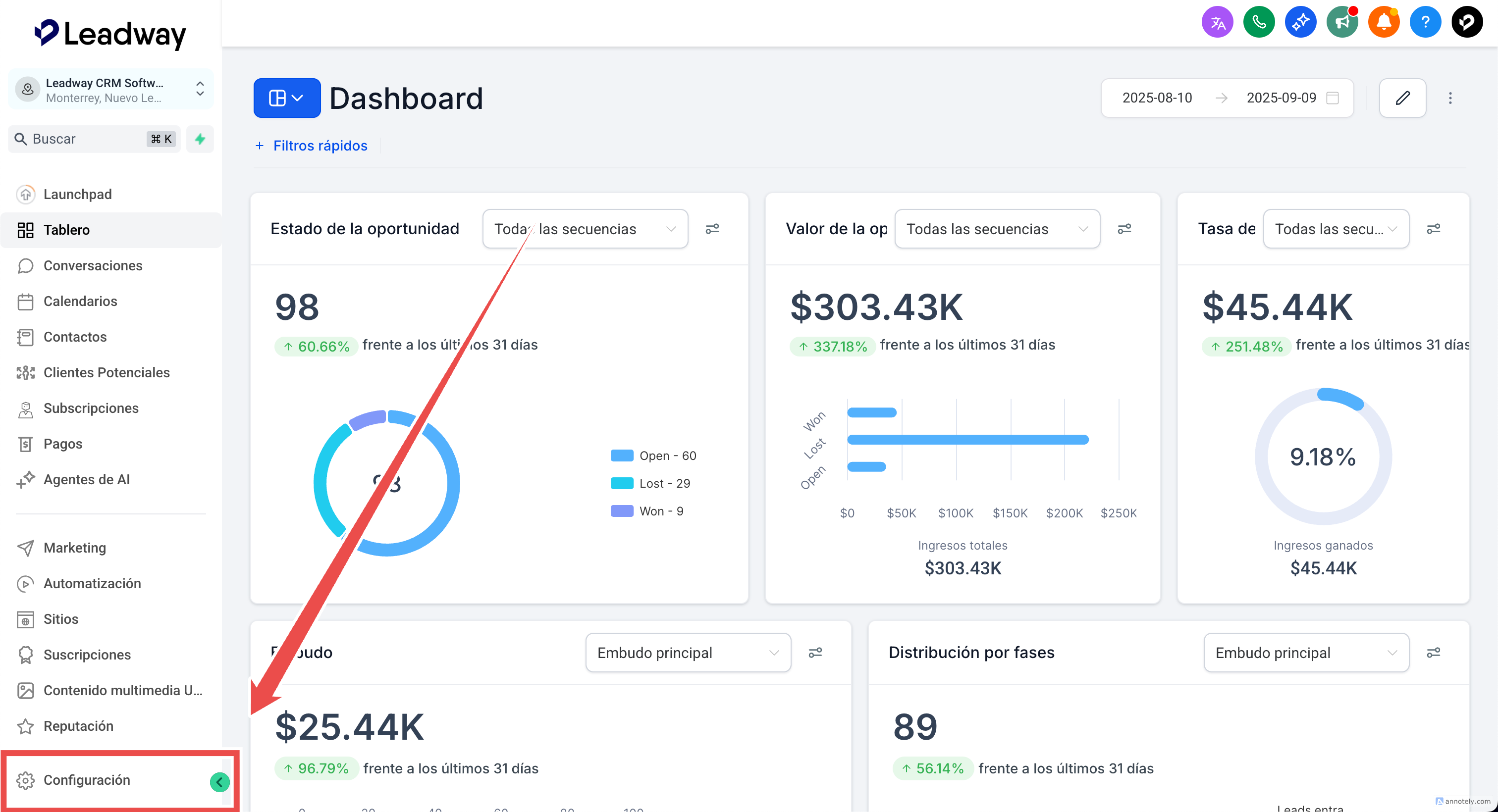Toggle the Open legend entry in donut chart
The width and height of the screenshot is (1498, 812).
click(653, 455)
